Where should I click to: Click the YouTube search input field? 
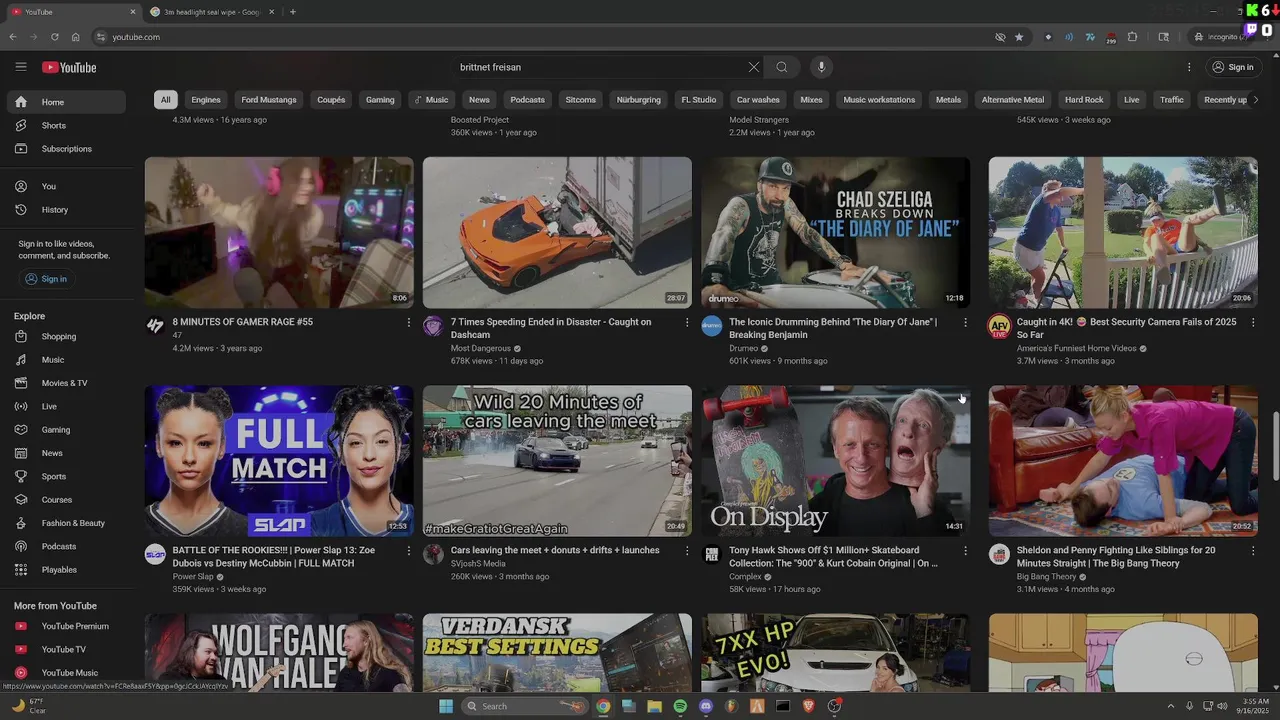tap(600, 67)
